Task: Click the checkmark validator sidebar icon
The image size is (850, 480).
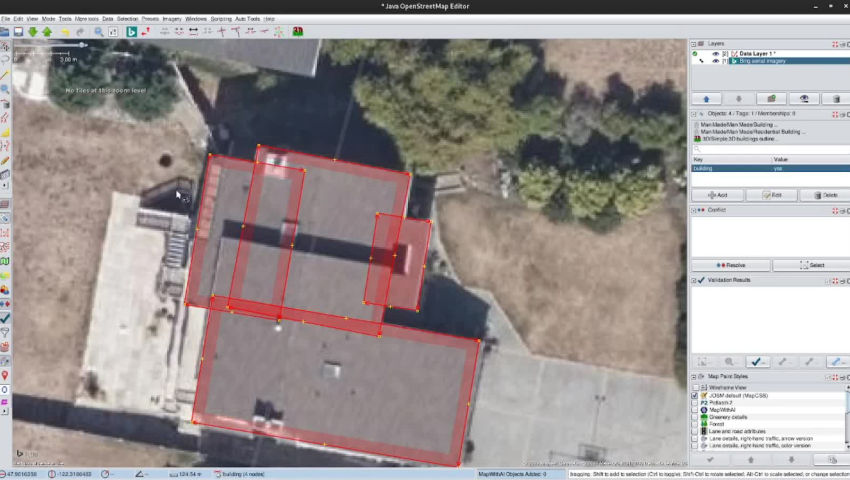Action: 5,318
